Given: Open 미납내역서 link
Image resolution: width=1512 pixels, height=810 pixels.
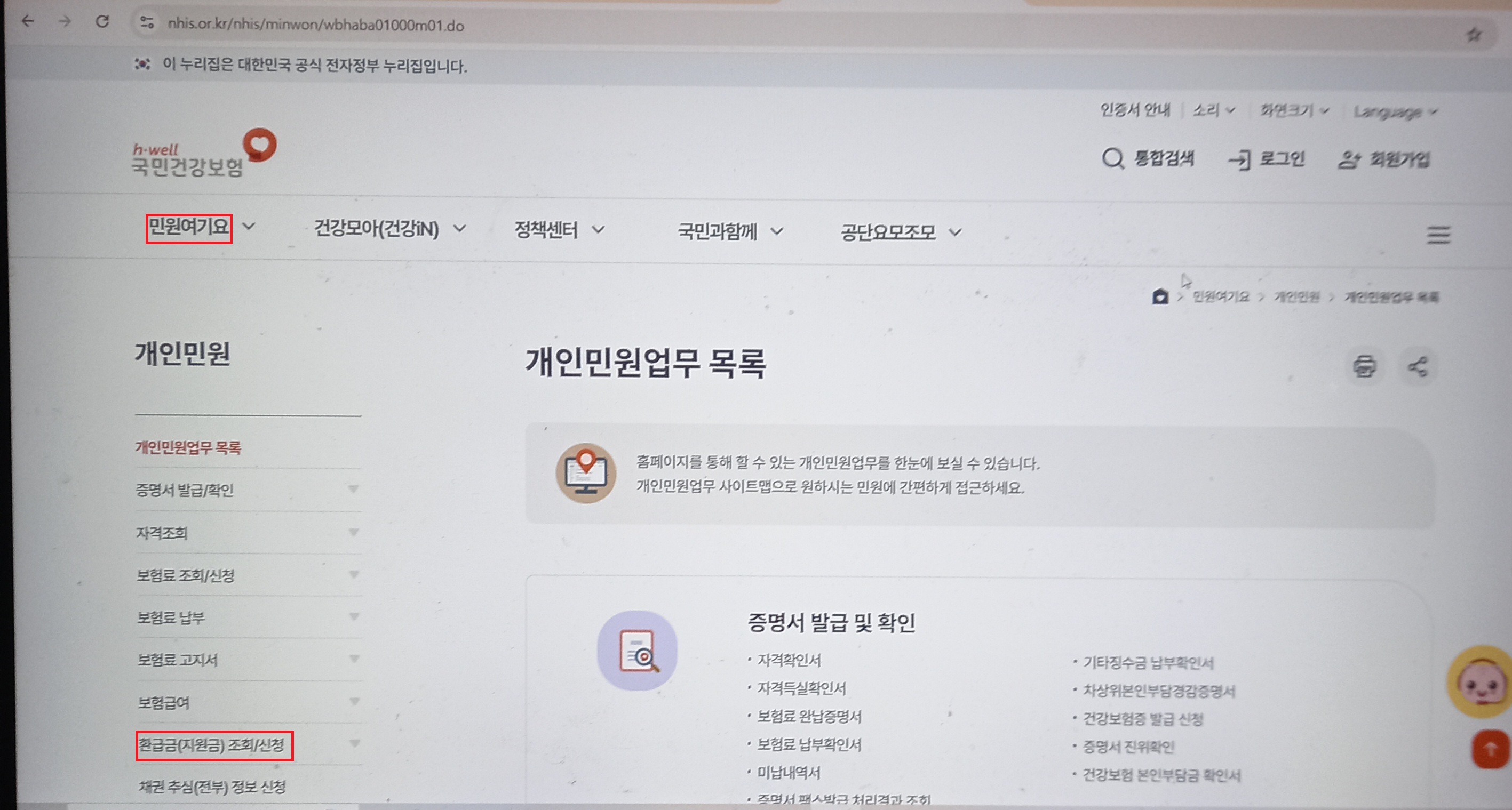Looking at the screenshot, I should (789, 773).
